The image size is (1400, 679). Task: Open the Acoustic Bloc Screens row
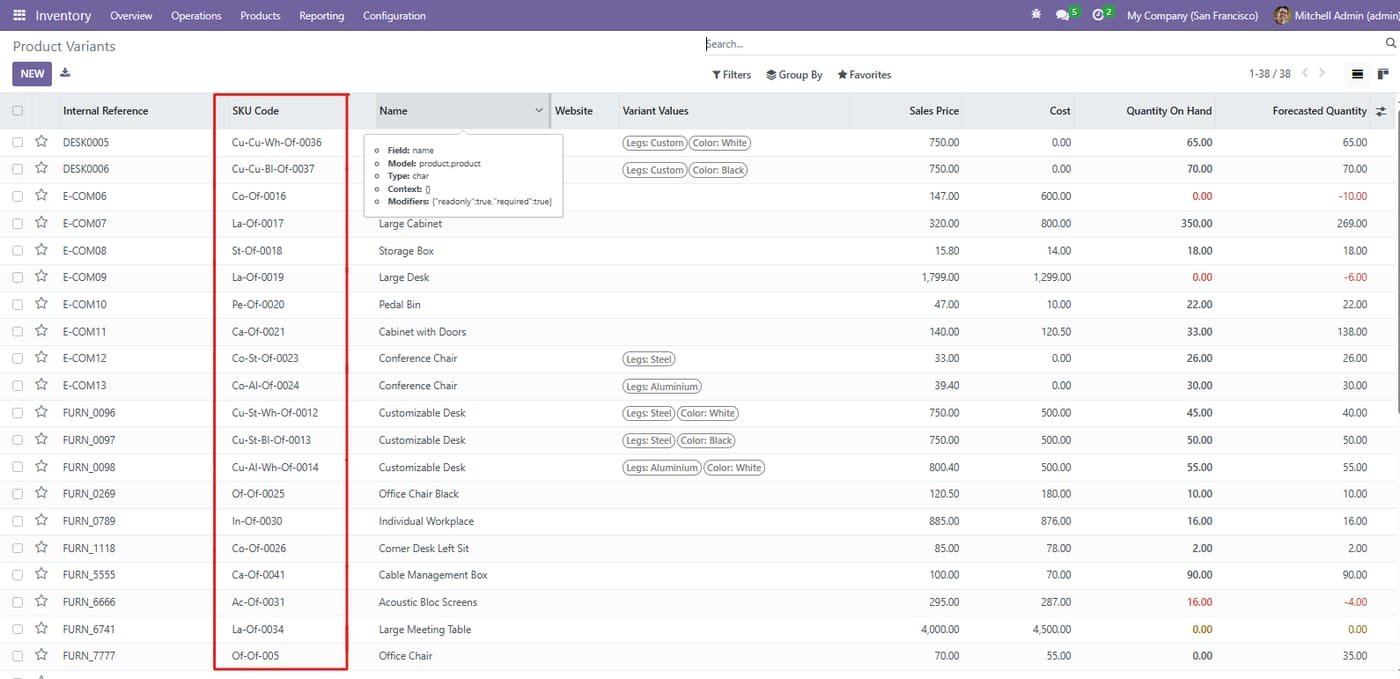(700, 602)
